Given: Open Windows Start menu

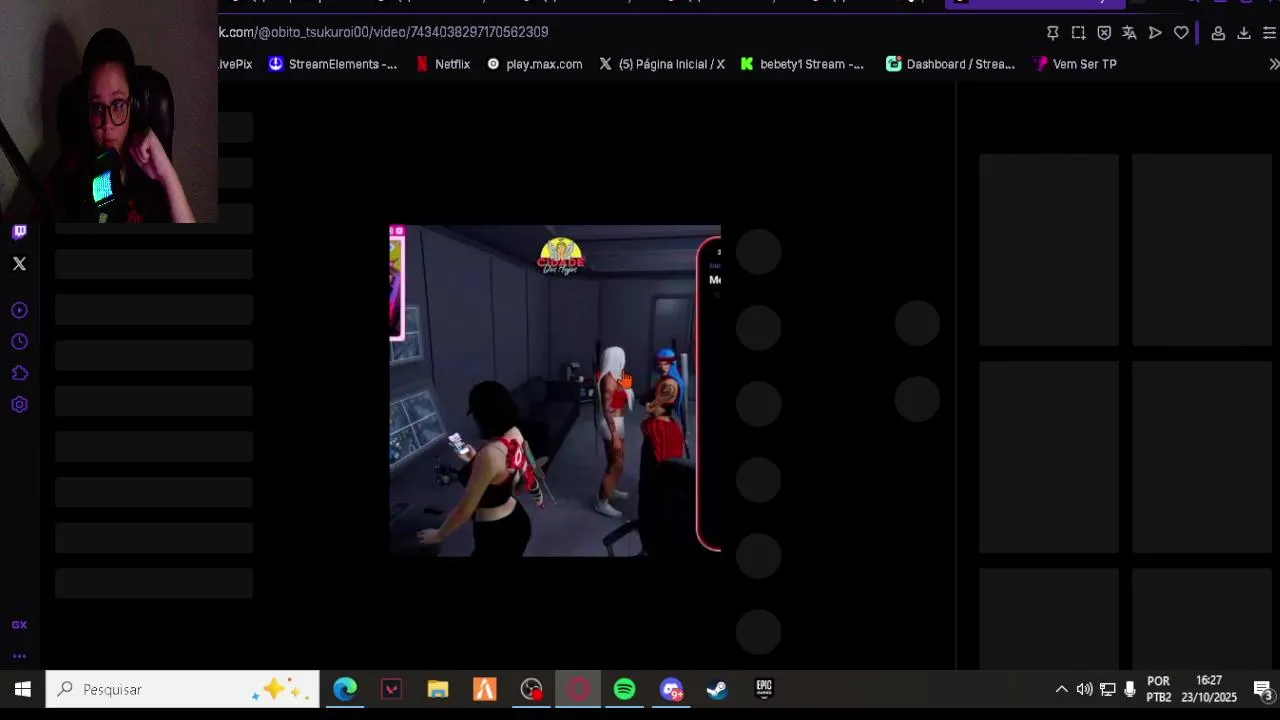Looking at the screenshot, I should click(22, 689).
